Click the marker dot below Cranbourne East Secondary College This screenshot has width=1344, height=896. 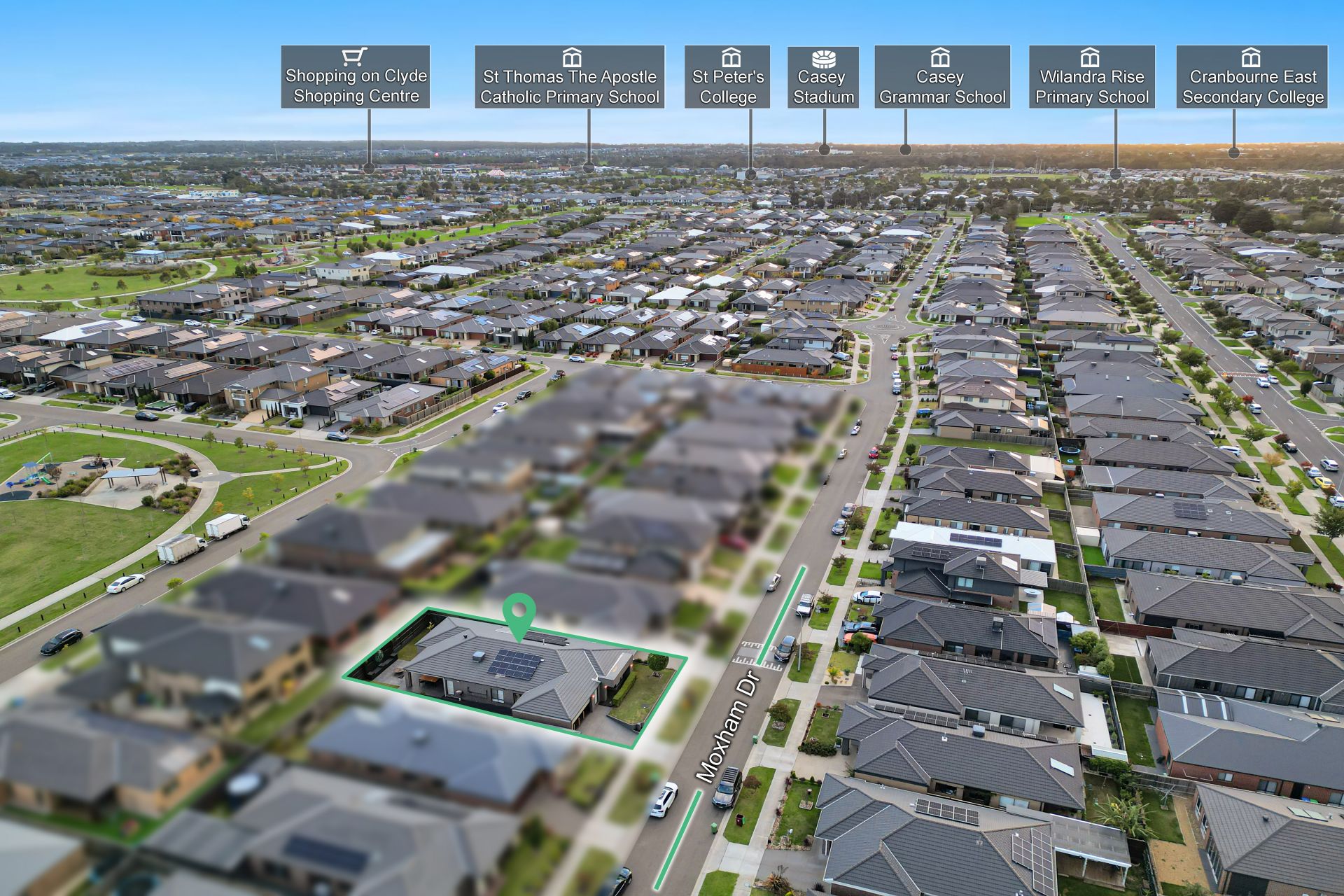(1233, 152)
